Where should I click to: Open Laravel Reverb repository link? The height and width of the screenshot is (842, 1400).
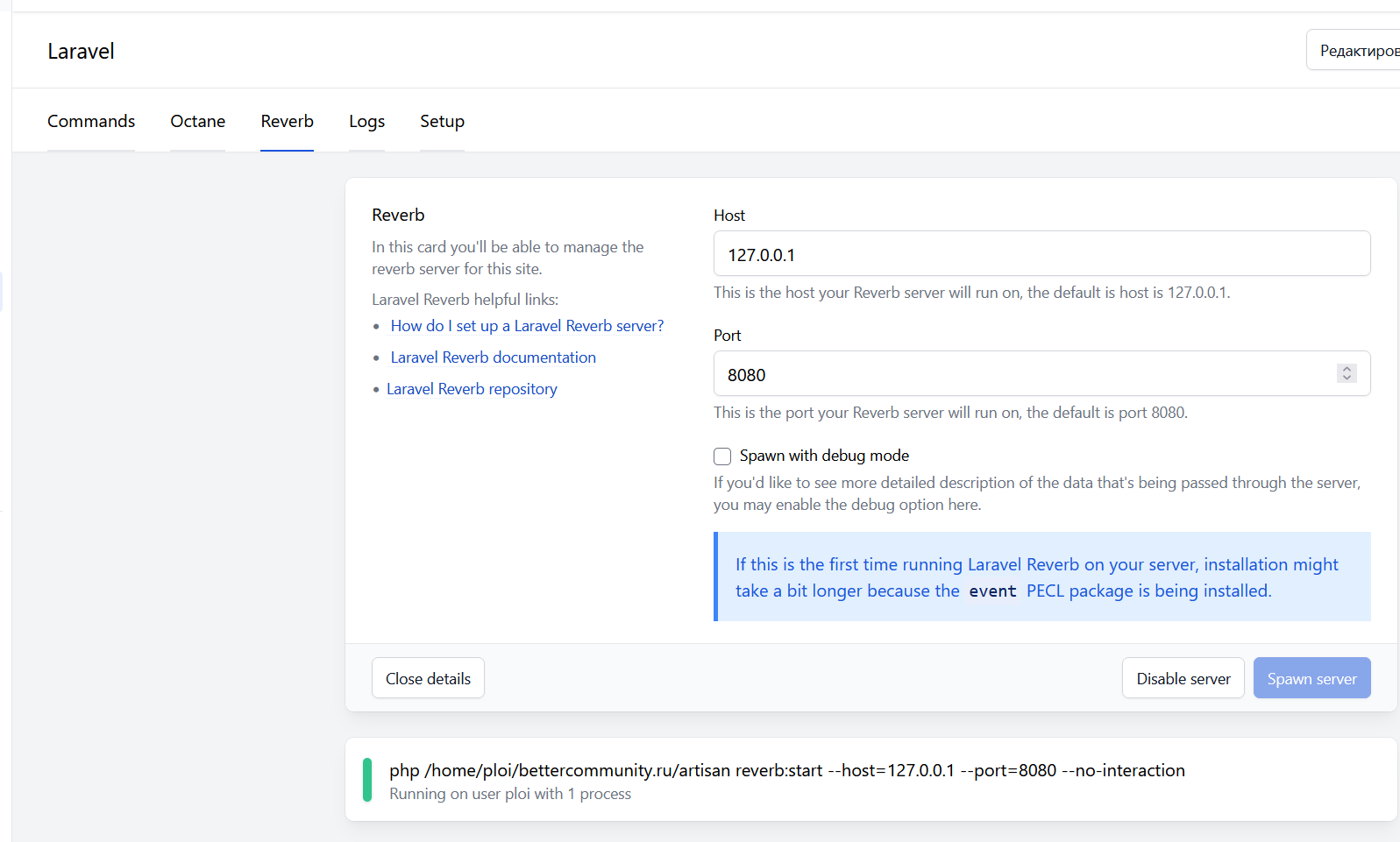[472, 389]
